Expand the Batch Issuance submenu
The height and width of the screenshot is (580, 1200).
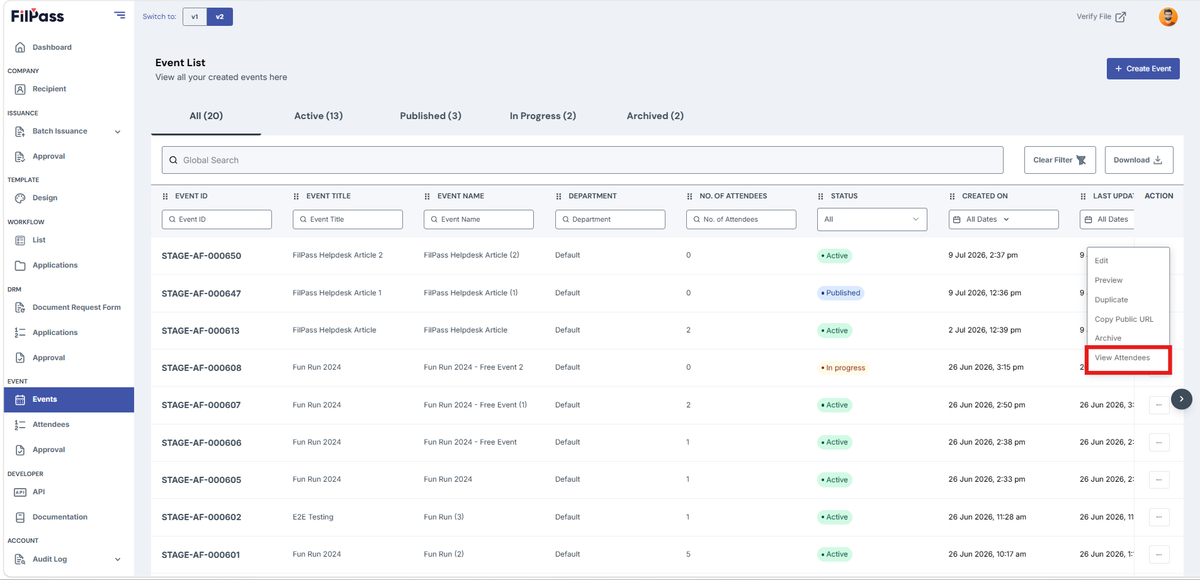point(118,131)
